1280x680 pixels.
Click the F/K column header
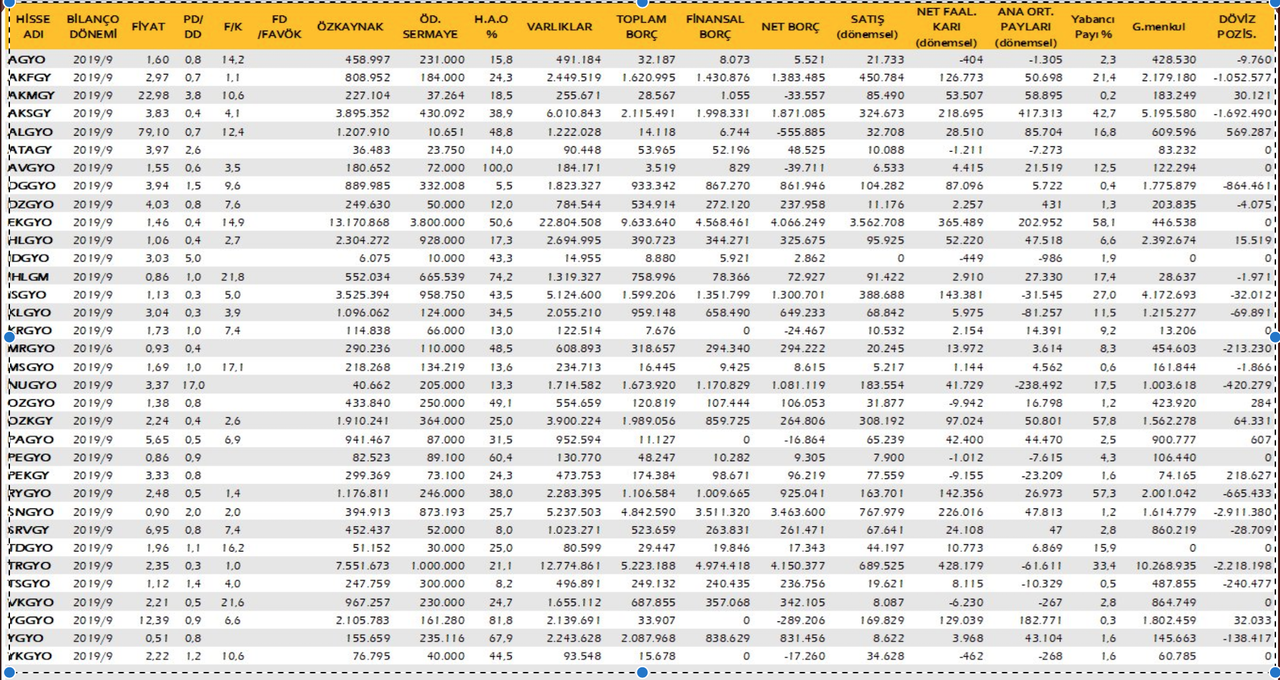(x=231, y=27)
